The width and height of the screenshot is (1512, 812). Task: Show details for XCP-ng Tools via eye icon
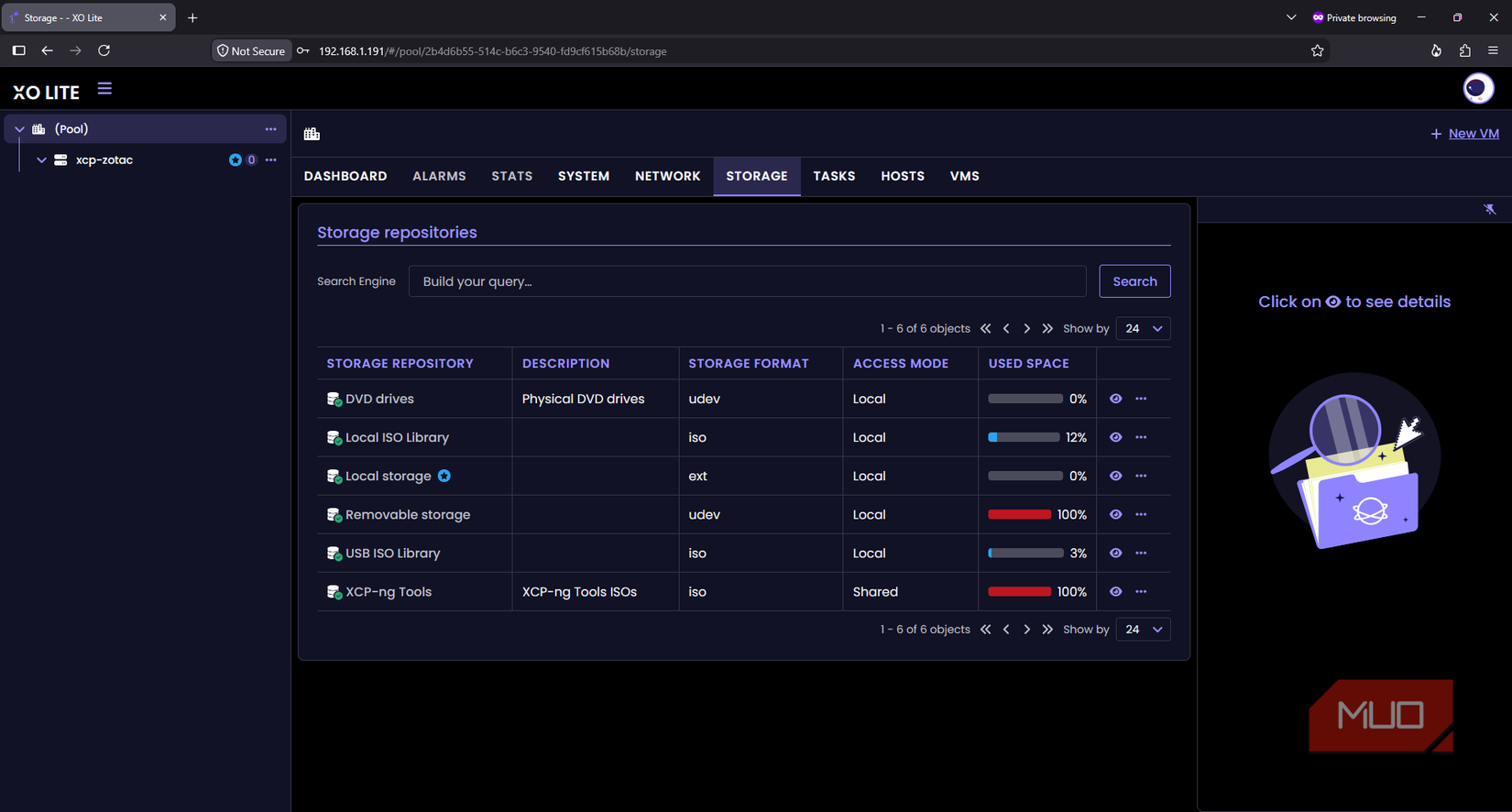point(1115,591)
